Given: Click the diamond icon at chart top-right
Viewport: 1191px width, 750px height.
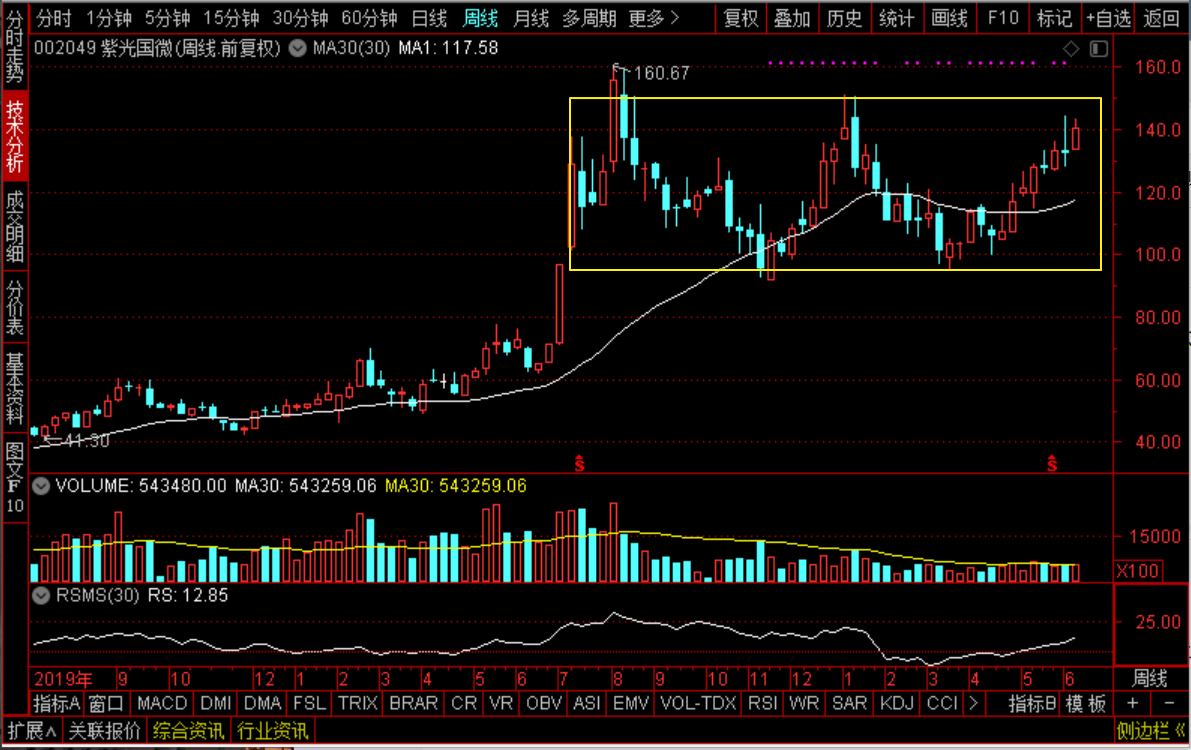Looking at the screenshot, I should [1071, 49].
